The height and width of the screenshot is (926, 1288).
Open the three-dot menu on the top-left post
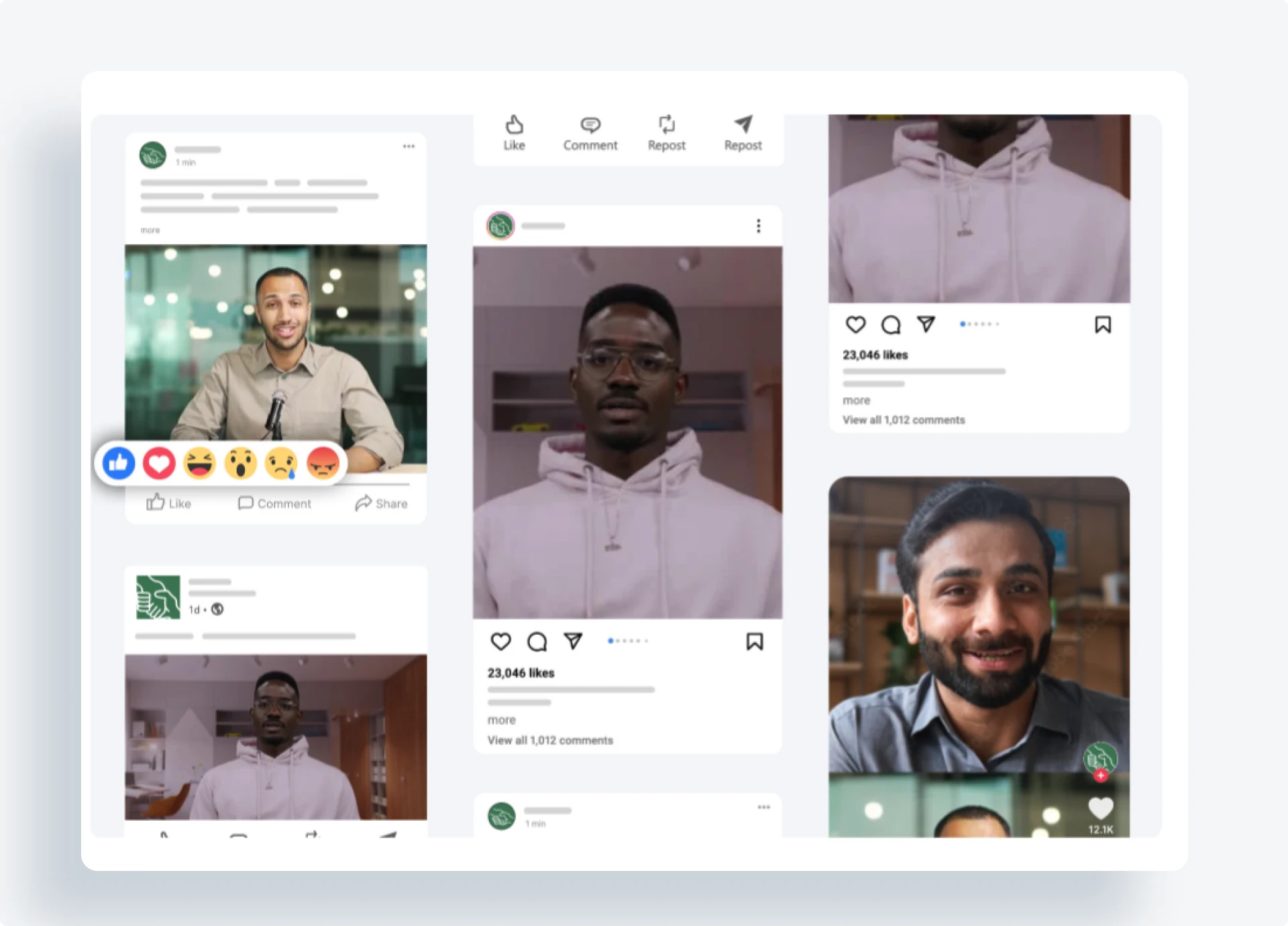pos(409,146)
